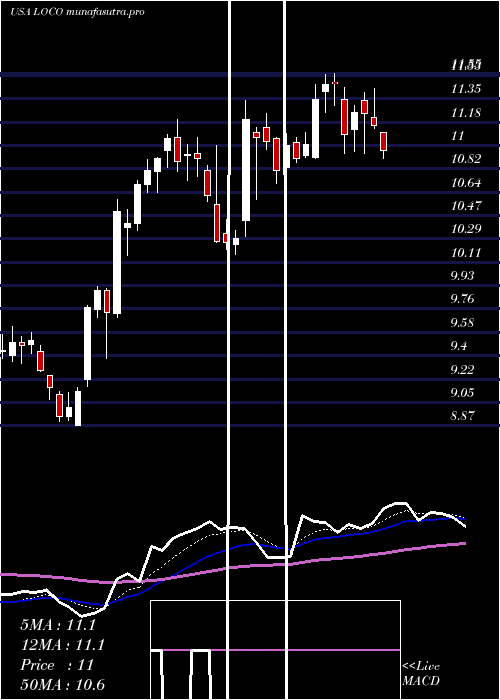Click the 9.93 price axis label
Screen dimensions: 500x700
(462, 275)
